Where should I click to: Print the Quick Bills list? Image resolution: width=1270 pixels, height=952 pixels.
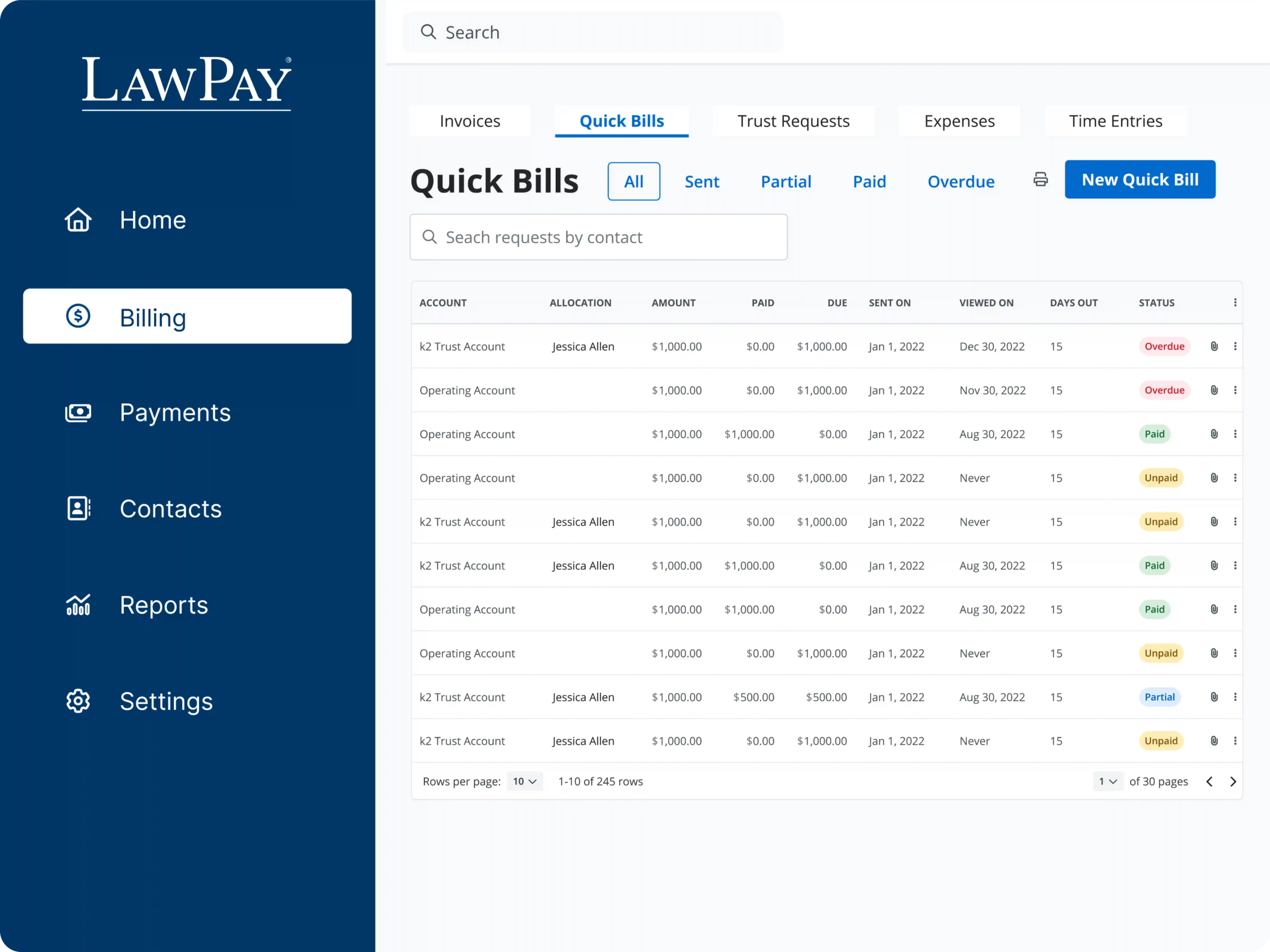tap(1040, 180)
